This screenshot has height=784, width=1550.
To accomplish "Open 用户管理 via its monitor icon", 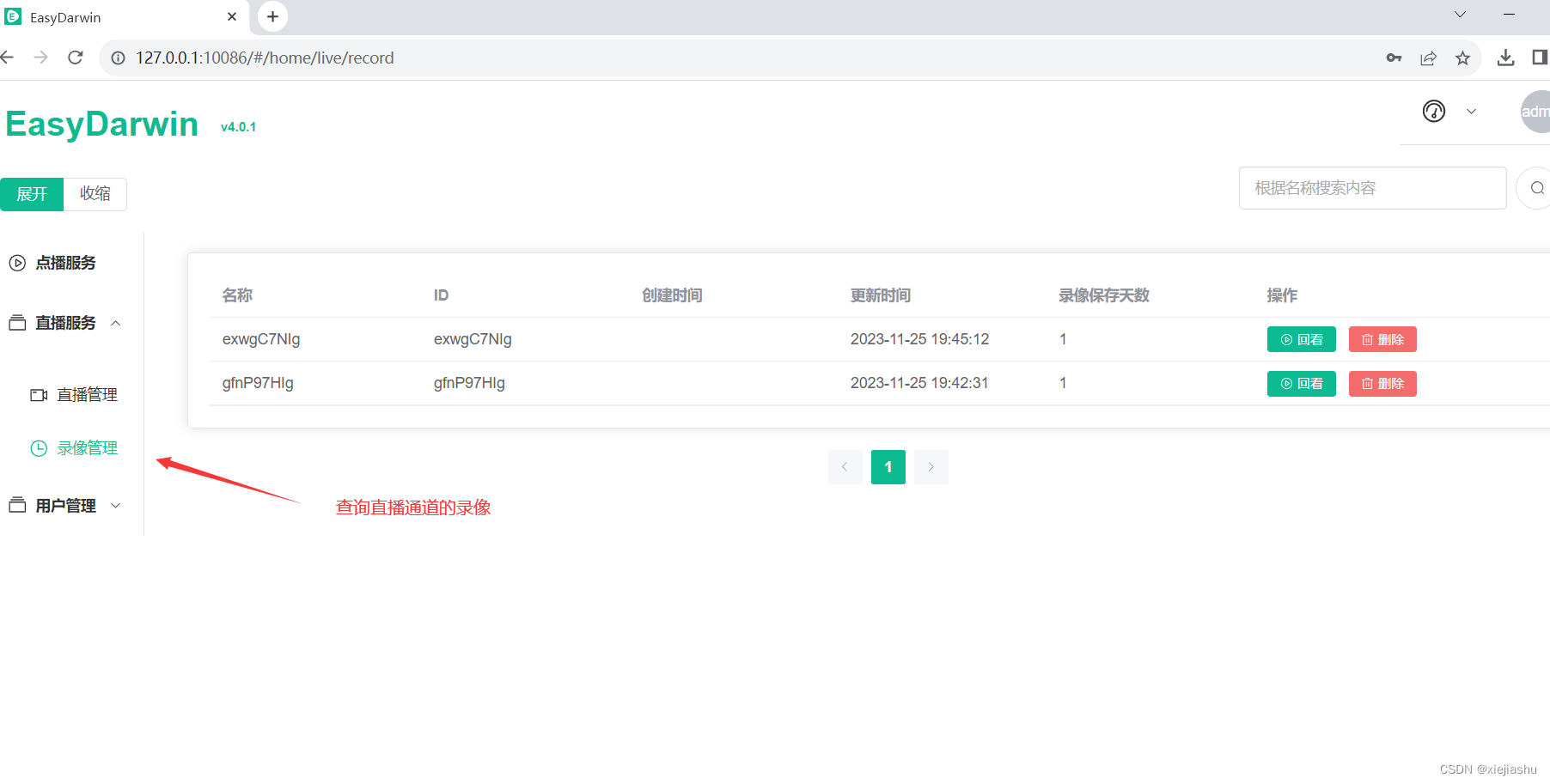I will (15, 505).
